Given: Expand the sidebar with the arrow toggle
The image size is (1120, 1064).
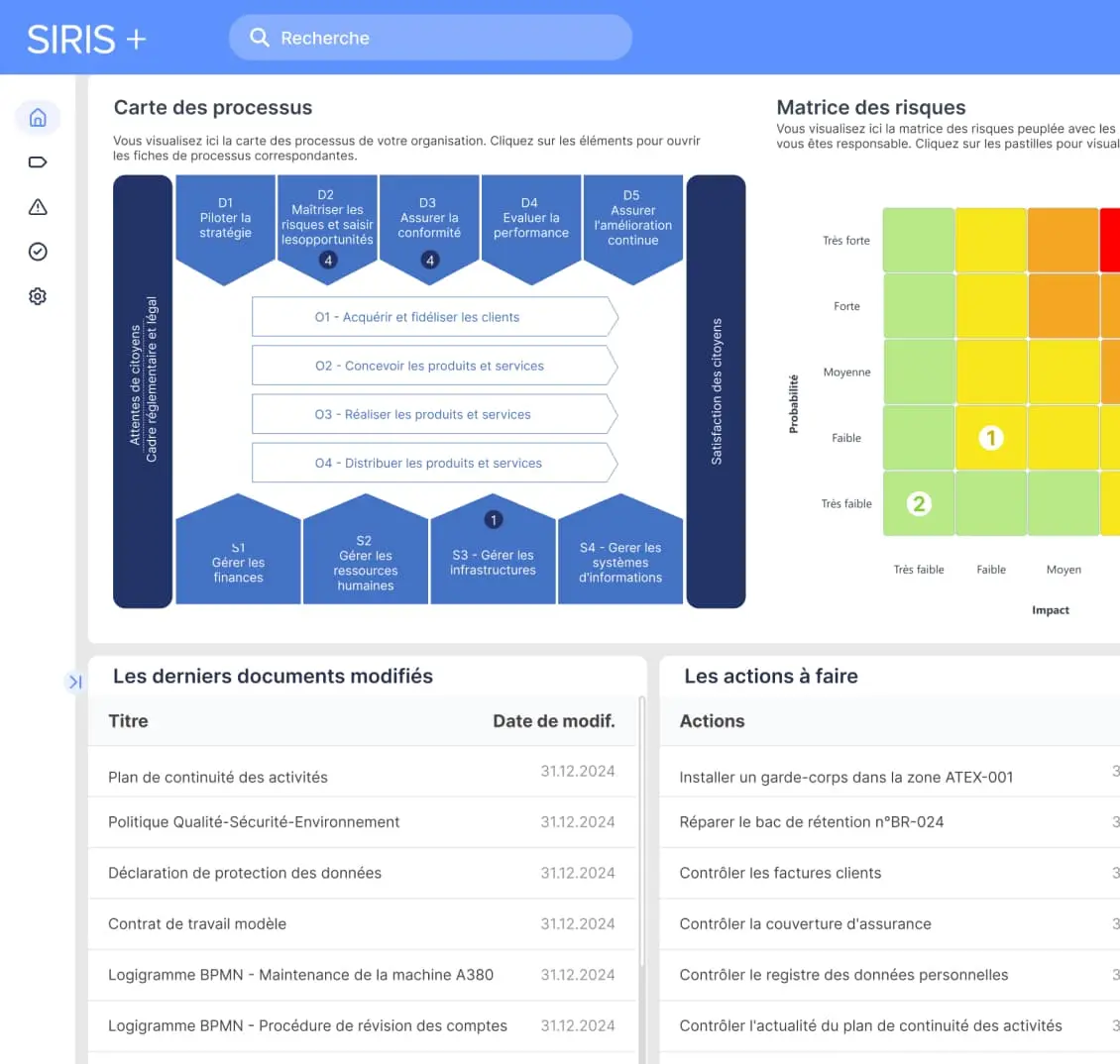Looking at the screenshot, I should (x=75, y=682).
